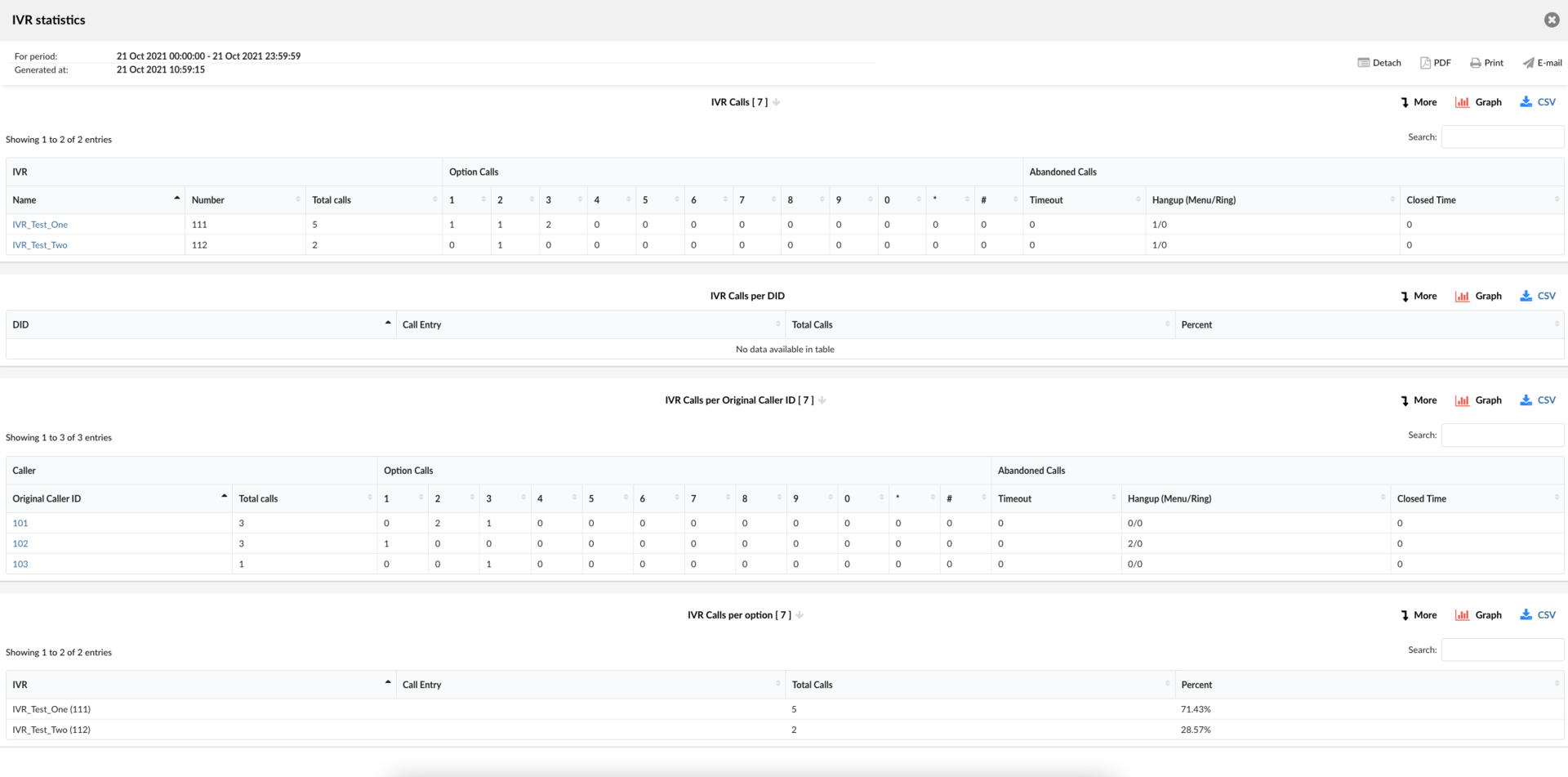Sort per option table by Total Calls

point(980,685)
